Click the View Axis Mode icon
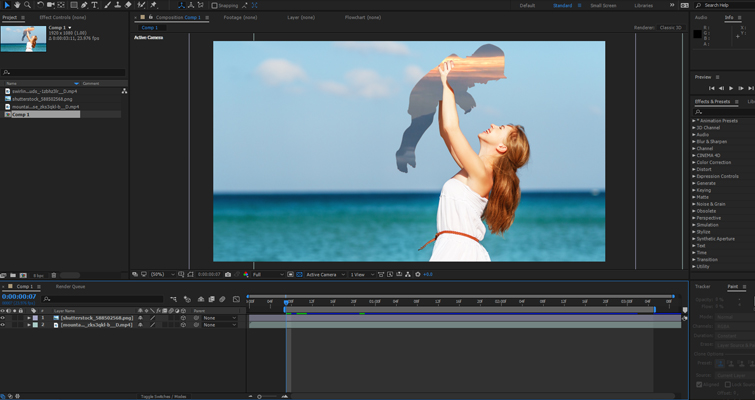Viewport: 755px width, 400px height. pos(201,5)
